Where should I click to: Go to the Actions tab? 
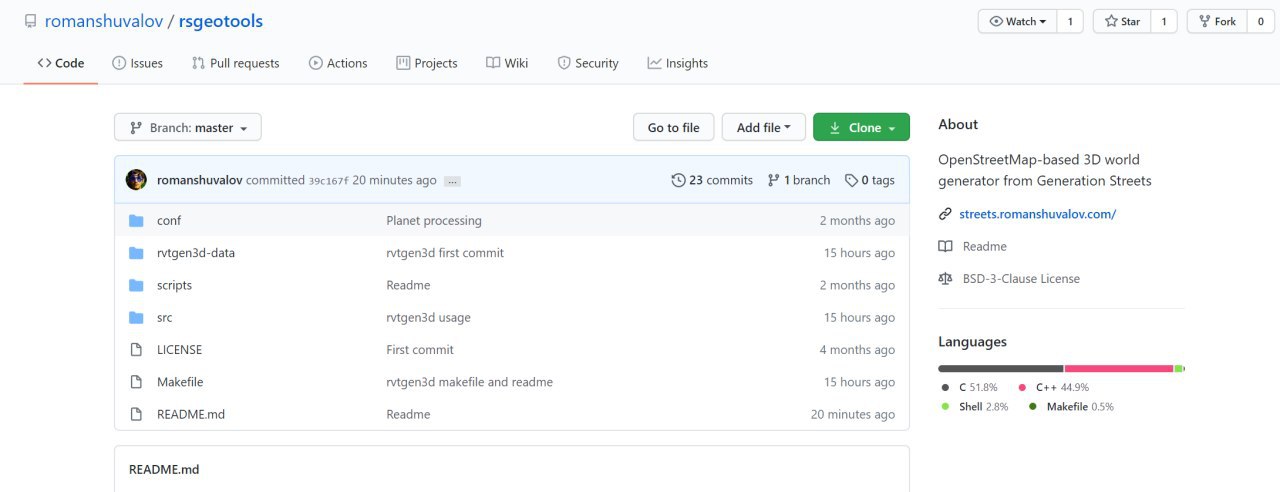[x=338, y=63]
